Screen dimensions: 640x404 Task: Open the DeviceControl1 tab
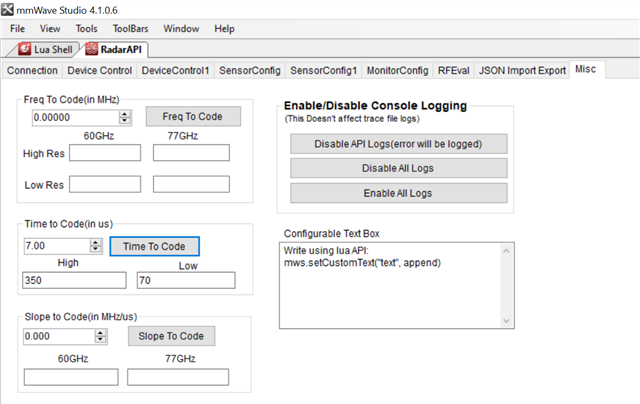(175, 70)
